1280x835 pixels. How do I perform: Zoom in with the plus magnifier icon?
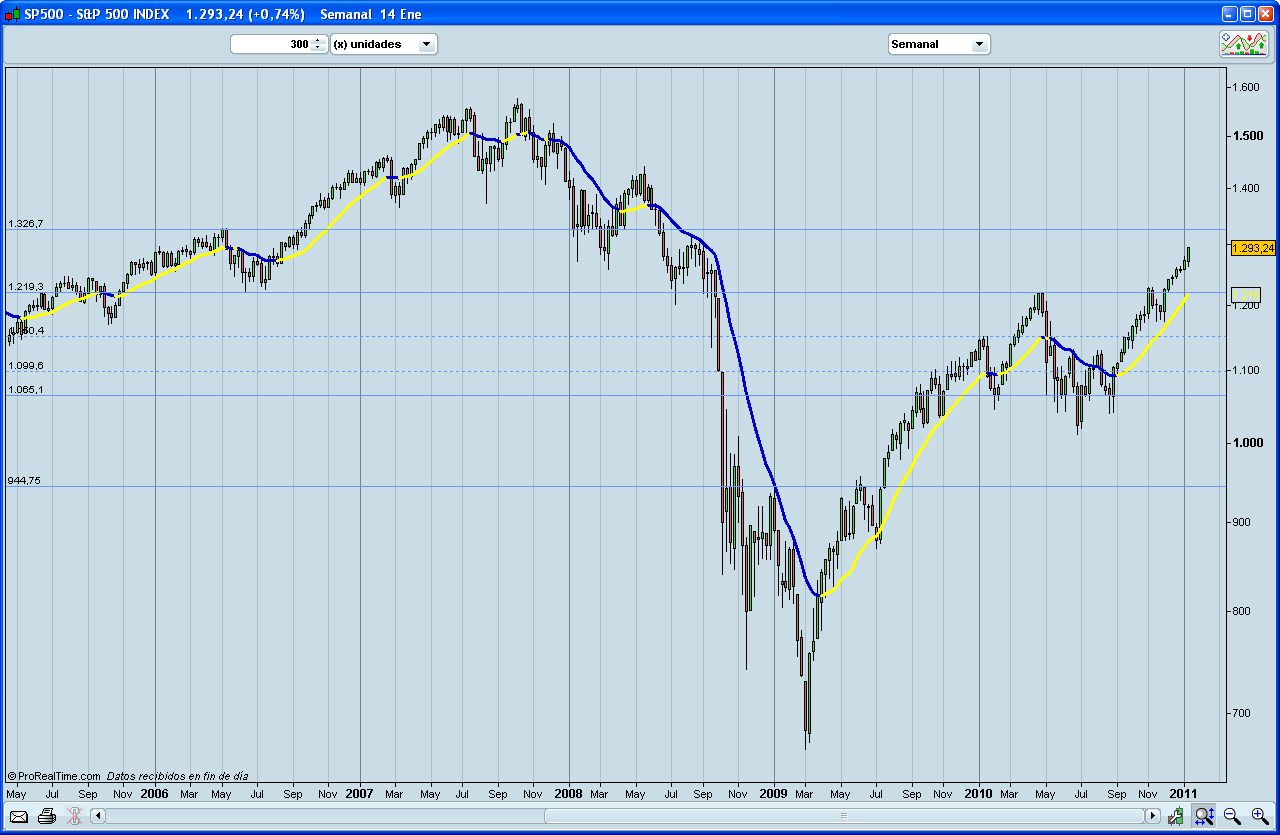(x=1260, y=816)
